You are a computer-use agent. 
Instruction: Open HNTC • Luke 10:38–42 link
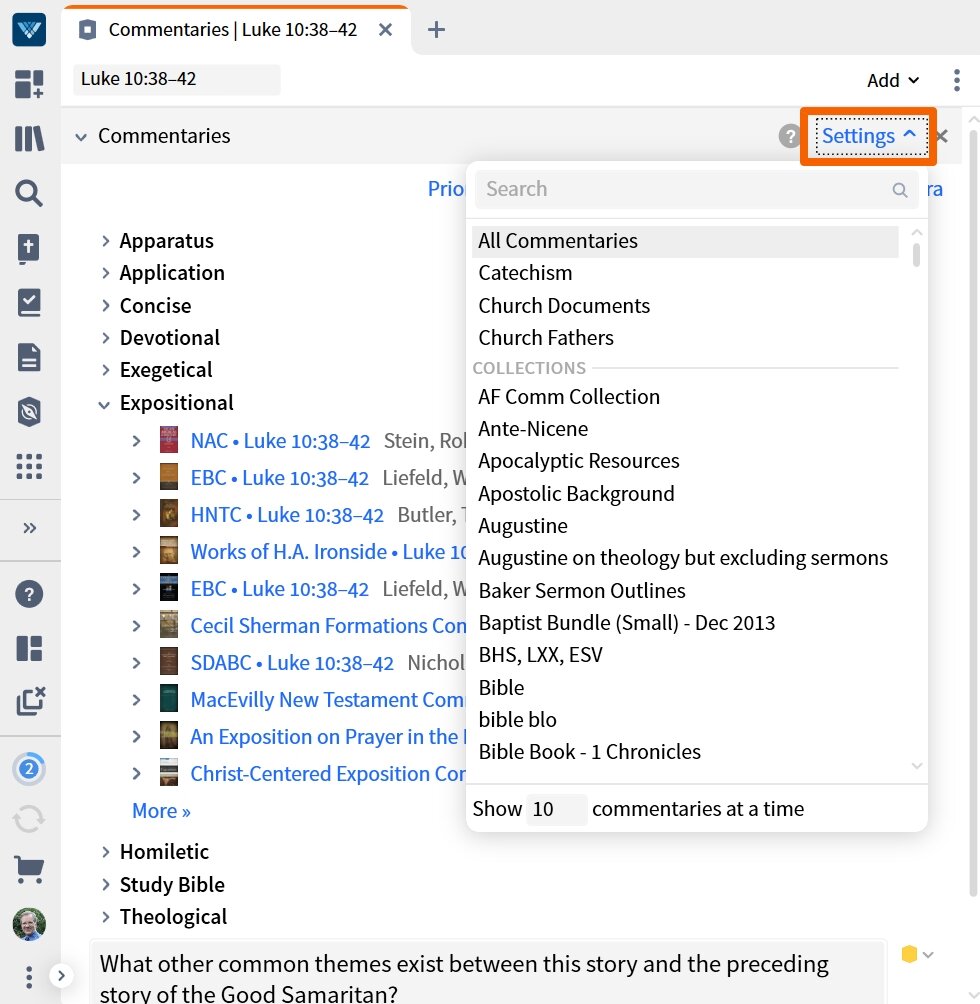pos(287,515)
